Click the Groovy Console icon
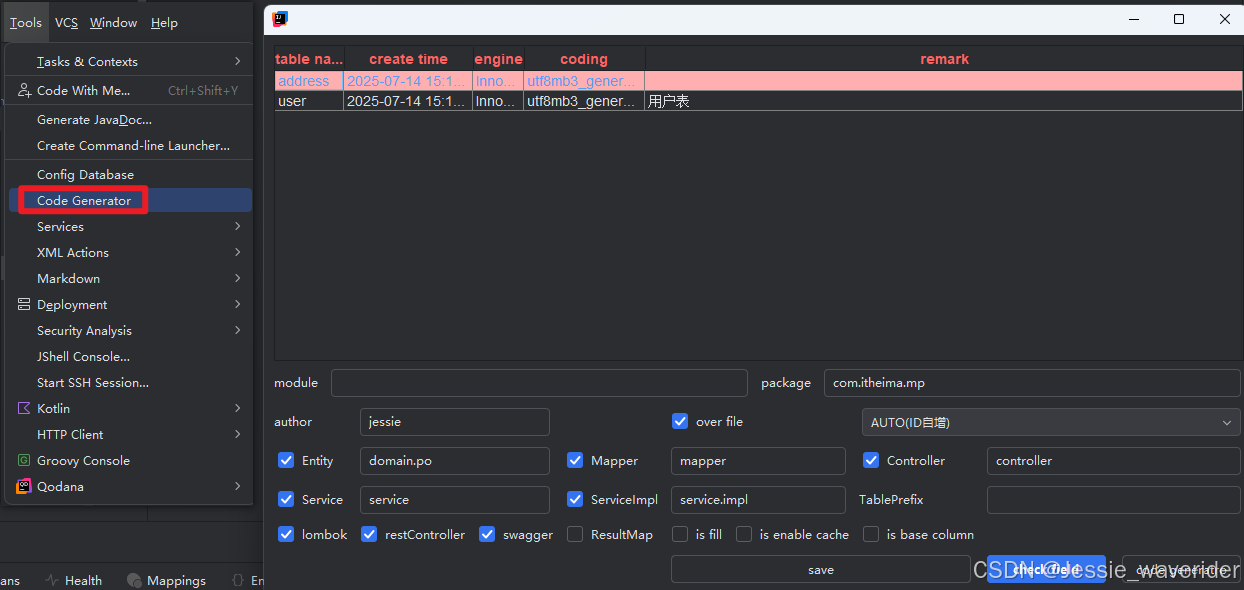1244x590 pixels. coord(24,460)
